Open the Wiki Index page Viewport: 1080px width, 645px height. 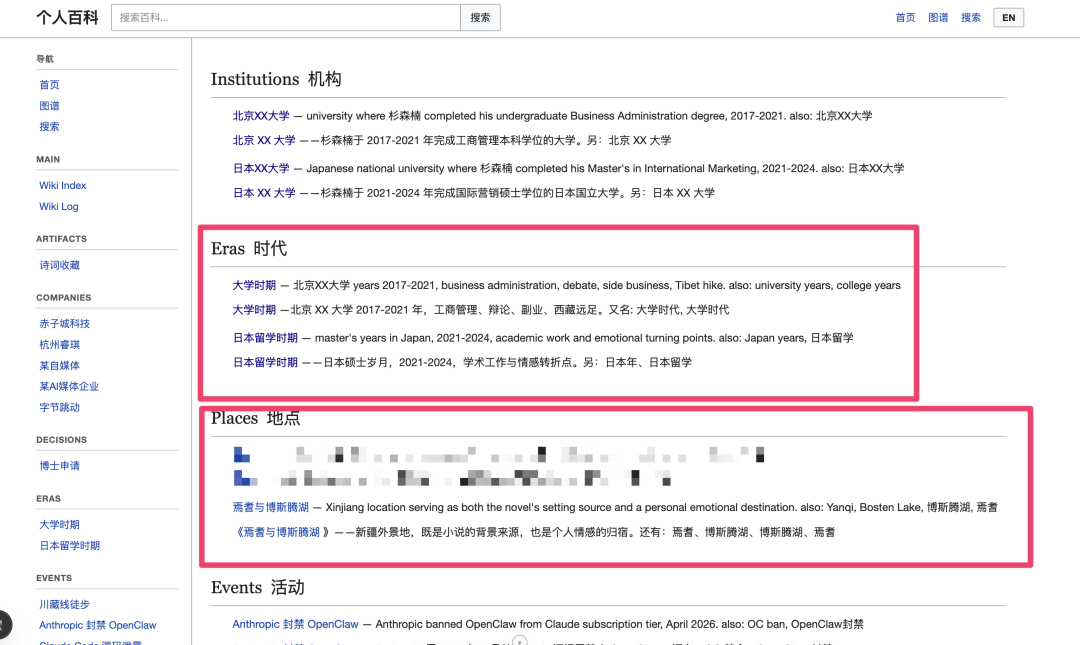(62, 185)
